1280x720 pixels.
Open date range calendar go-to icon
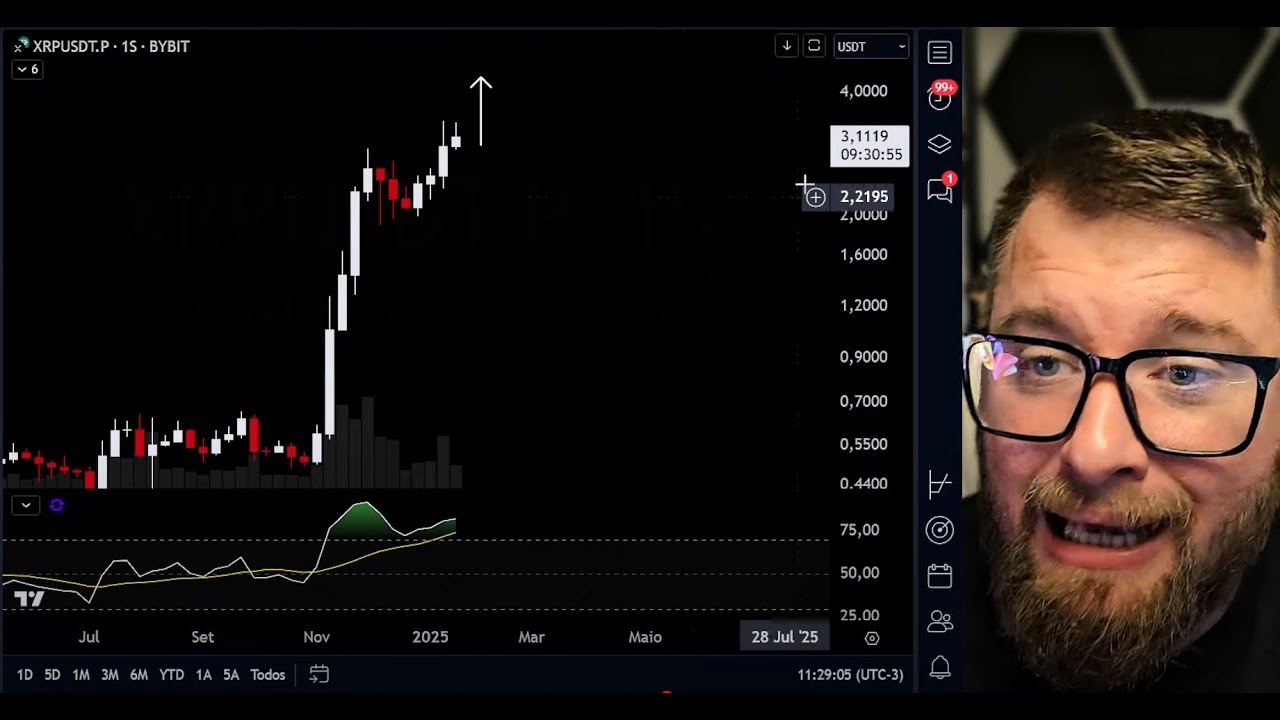click(319, 675)
